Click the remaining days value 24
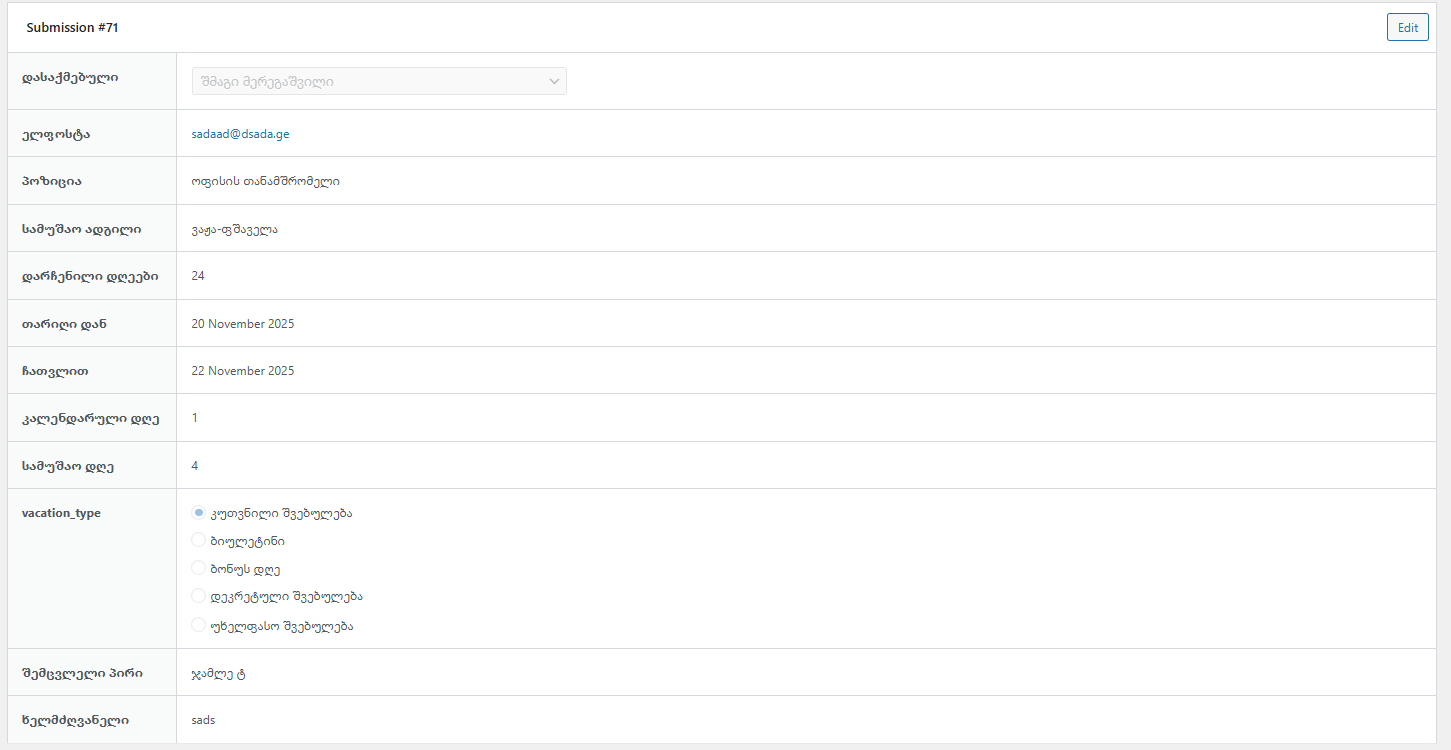 tap(198, 276)
